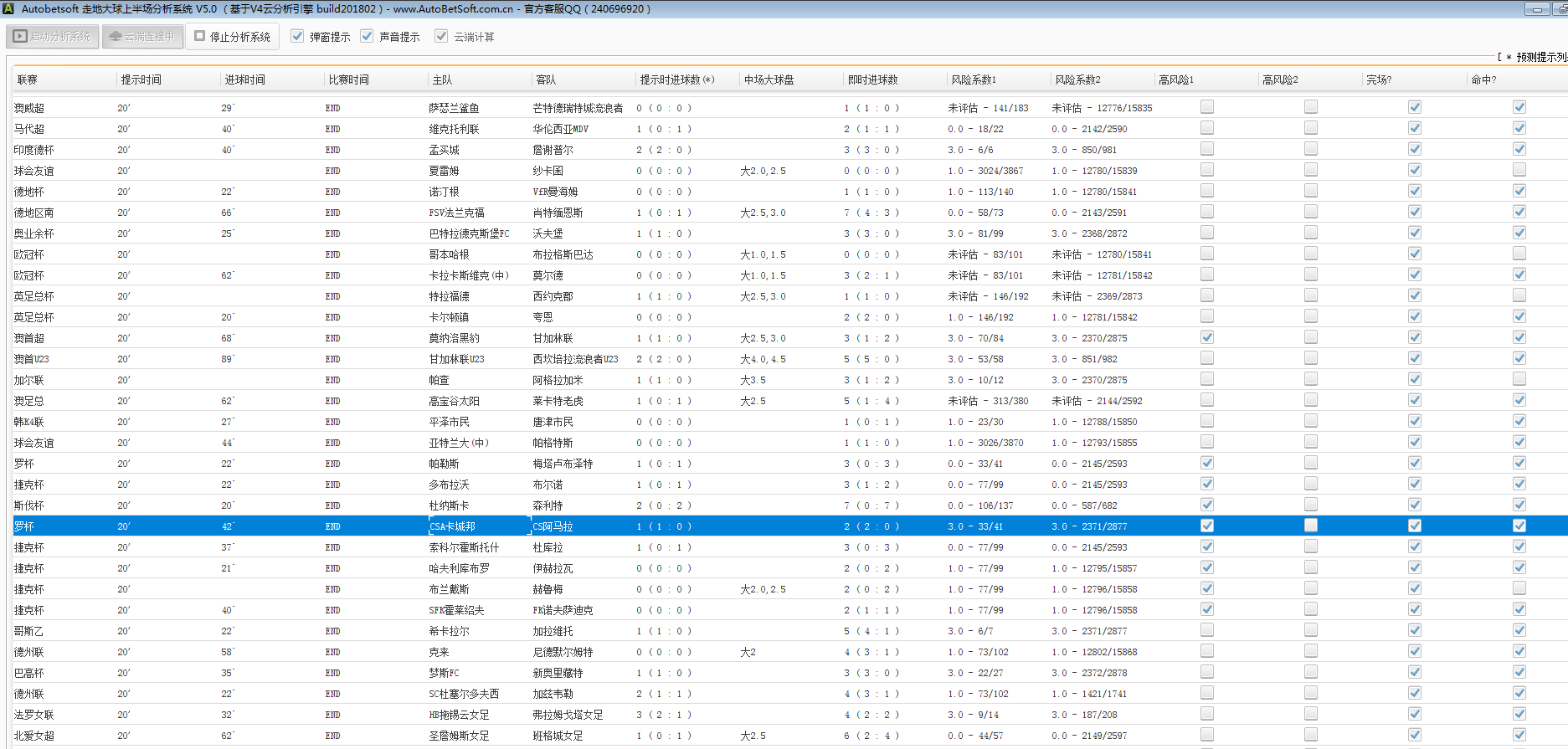Viewport: 1568px width, 749px height.
Task: Click the cloud icon on 云端连接中
Action: (x=116, y=37)
